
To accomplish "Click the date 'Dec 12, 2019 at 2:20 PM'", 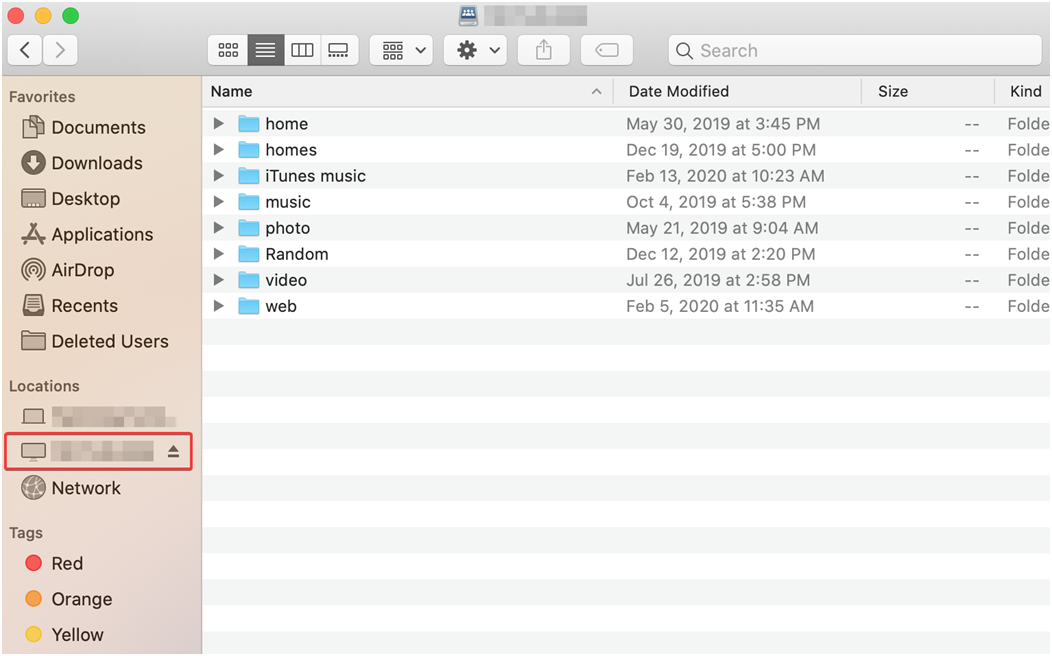I will click(x=721, y=254).
